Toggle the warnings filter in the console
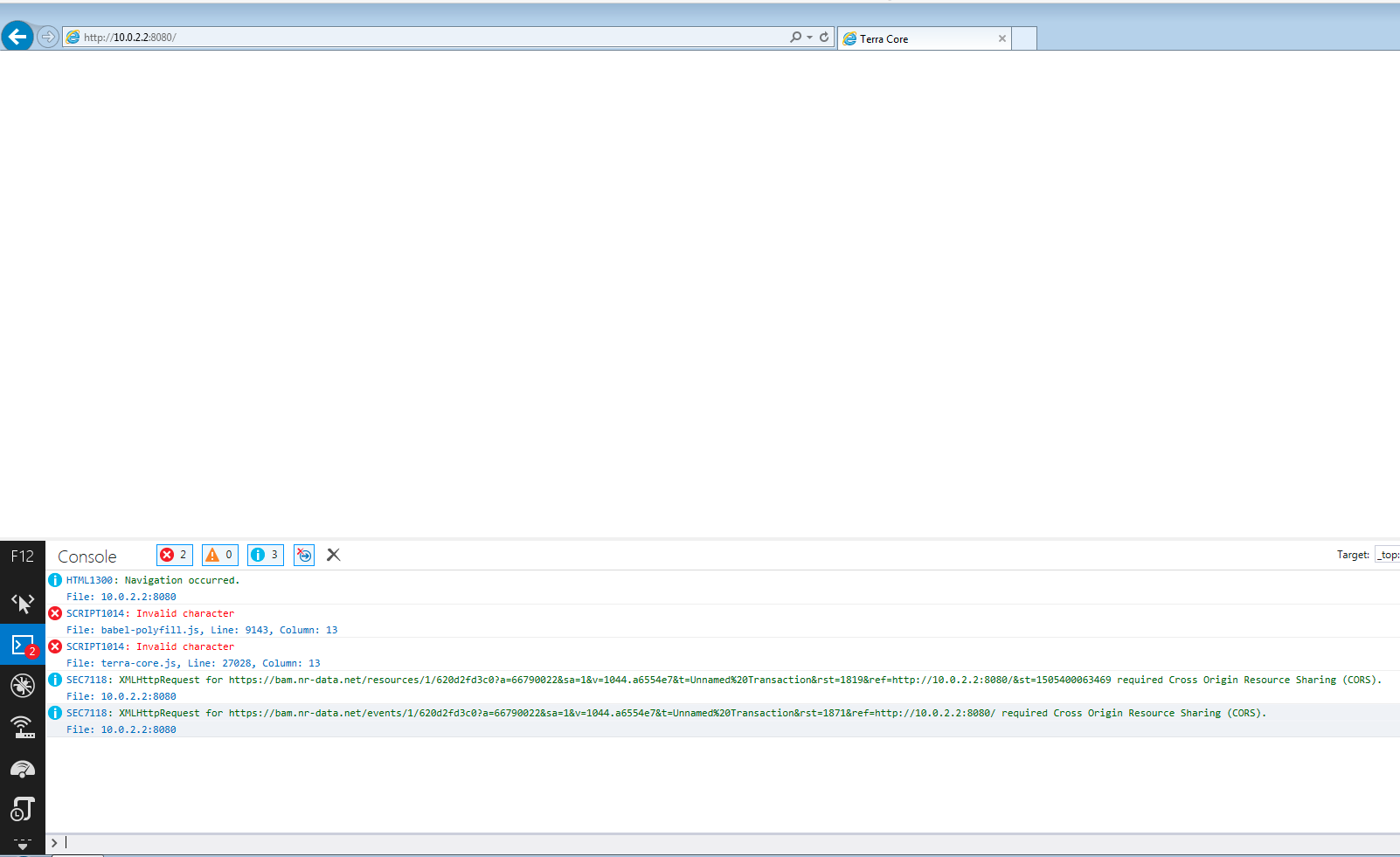The width and height of the screenshot is (1400, 857). tap(219, 555)
